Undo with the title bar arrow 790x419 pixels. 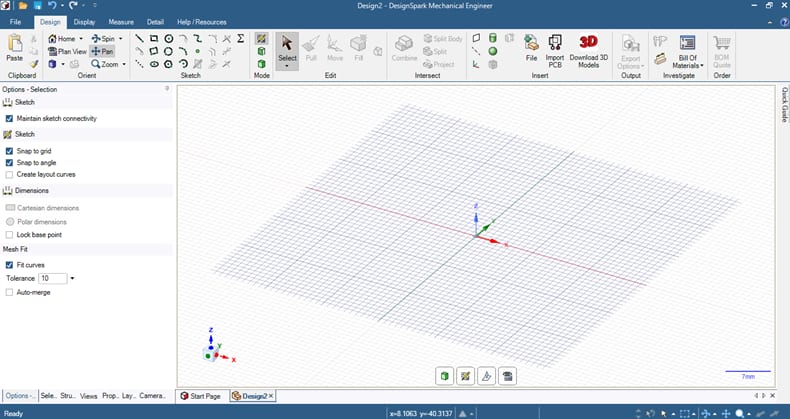52,6
